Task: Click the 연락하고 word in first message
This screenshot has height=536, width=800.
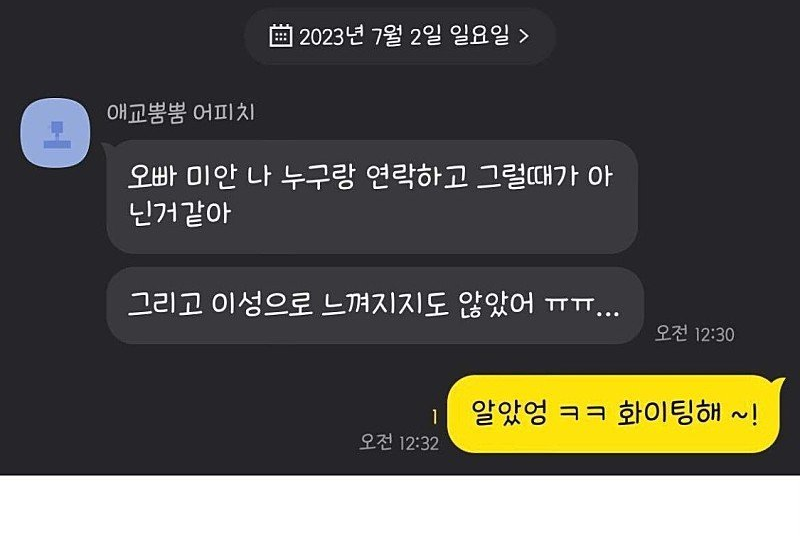Action: tap(416, 176)
